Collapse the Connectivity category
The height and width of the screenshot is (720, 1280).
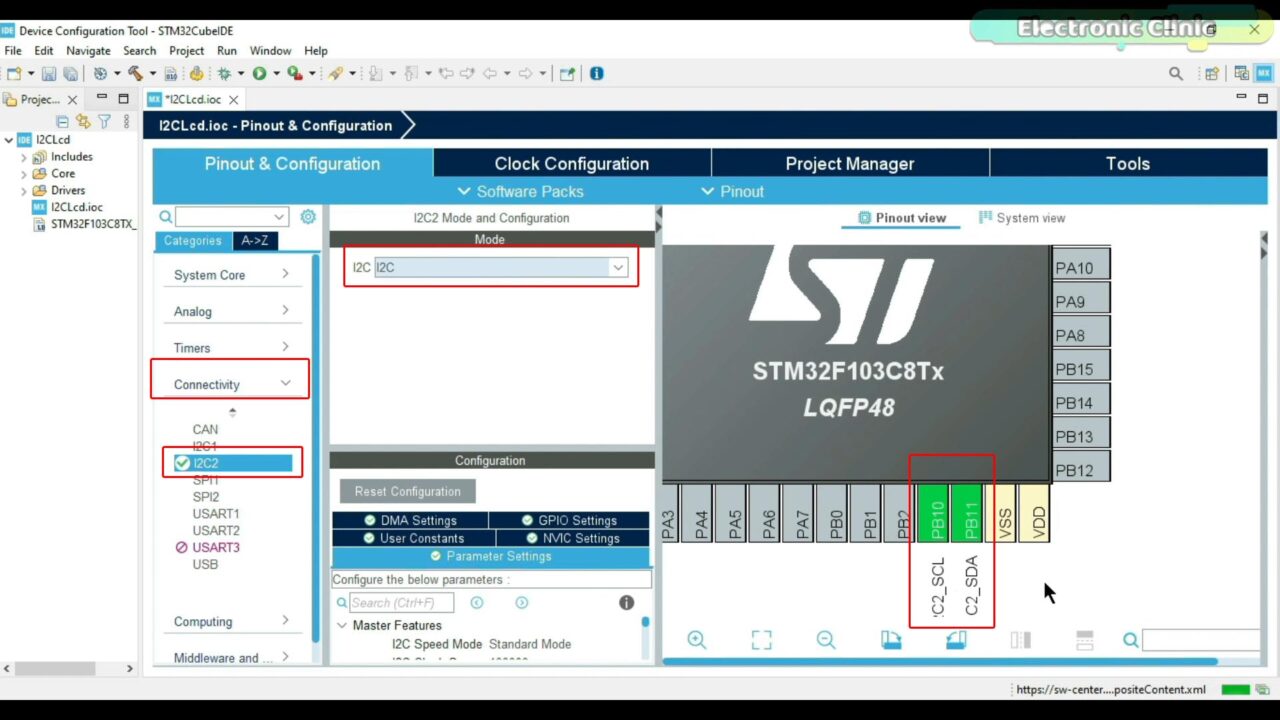285,383
